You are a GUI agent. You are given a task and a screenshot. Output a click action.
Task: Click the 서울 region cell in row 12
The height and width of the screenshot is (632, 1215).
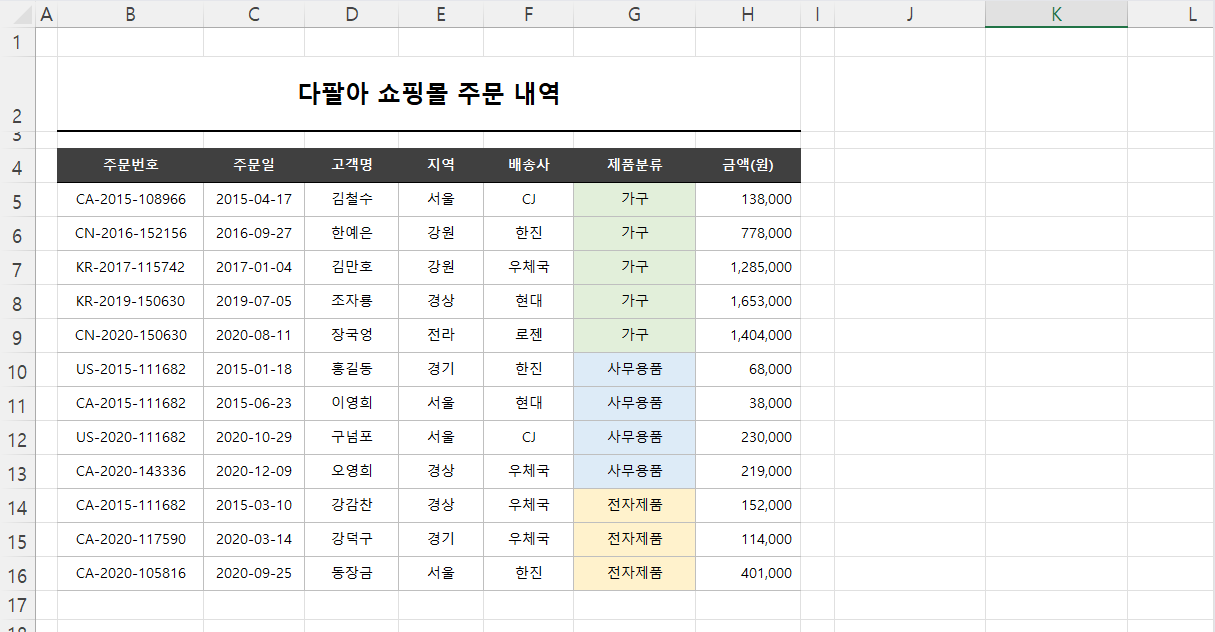440,437
